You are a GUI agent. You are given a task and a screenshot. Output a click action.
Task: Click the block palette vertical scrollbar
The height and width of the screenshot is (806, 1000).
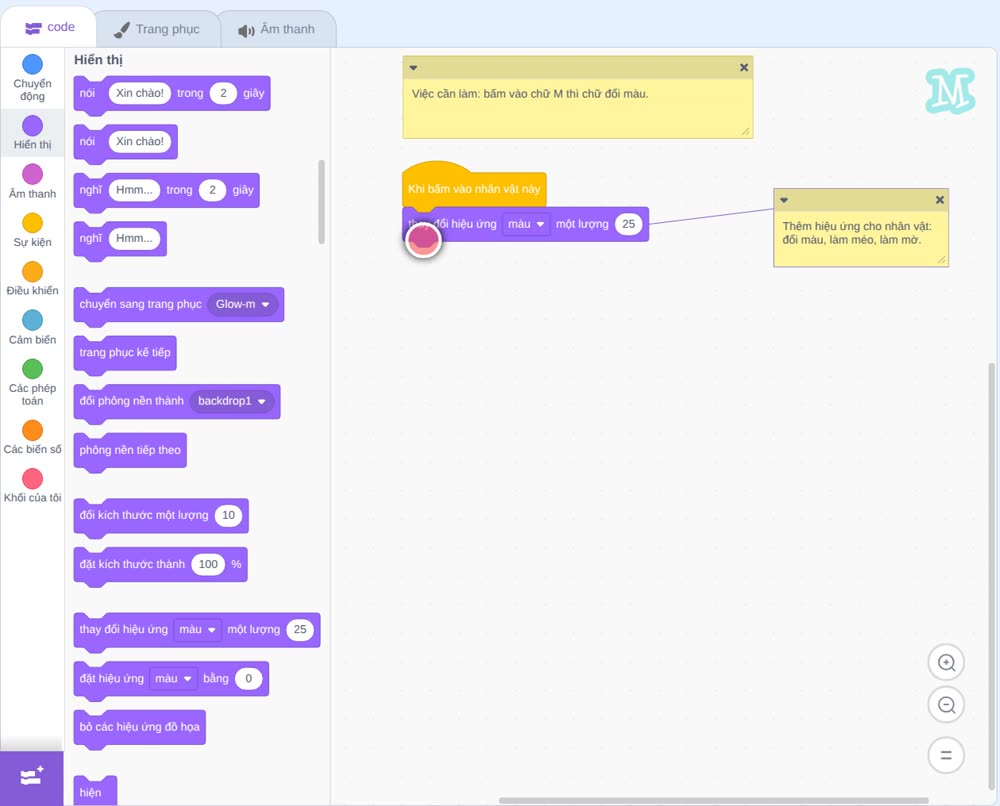coord(321,202)
